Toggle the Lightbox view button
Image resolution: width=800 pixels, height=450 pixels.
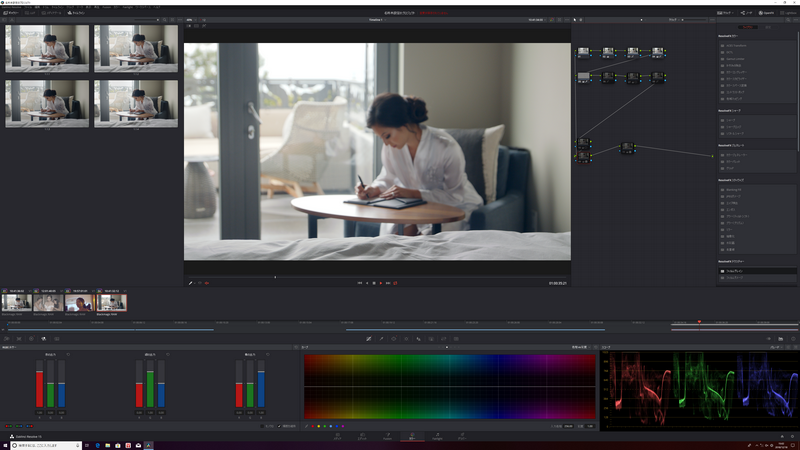pyautogui.click(x=788, y=13)
